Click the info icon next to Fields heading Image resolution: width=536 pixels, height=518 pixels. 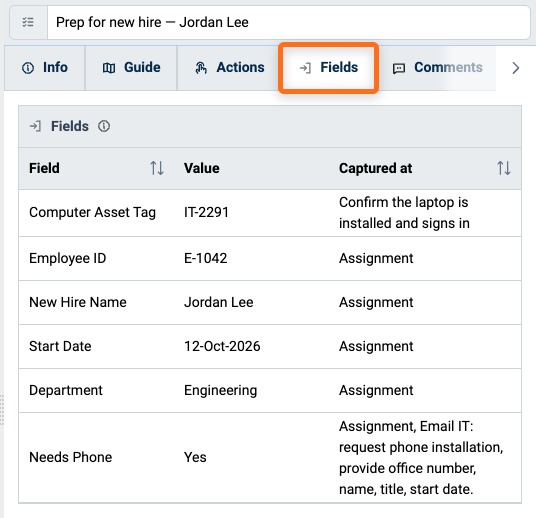pyautogui.click(x=104, y=126)
